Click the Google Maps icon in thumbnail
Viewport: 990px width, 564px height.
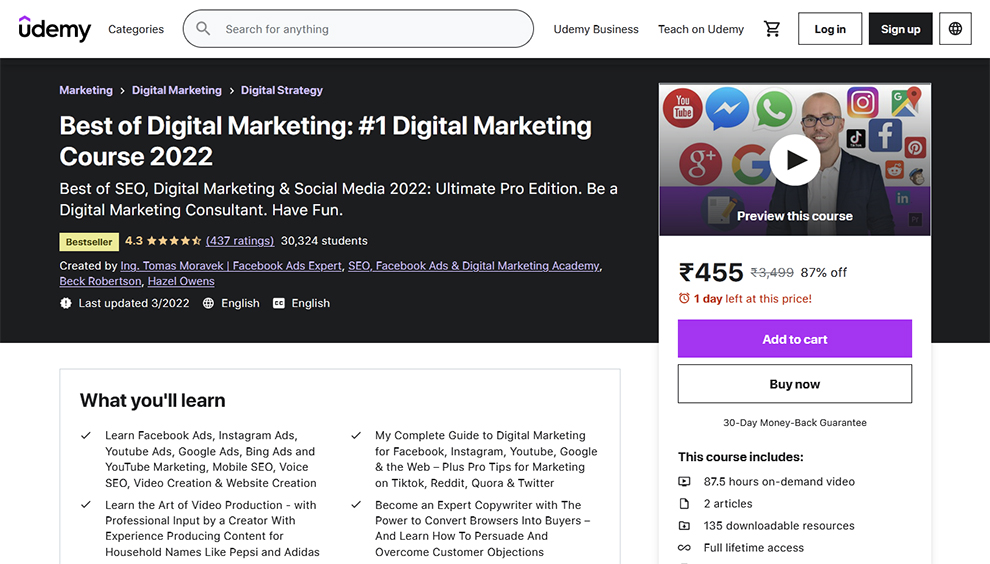point(906,102)
